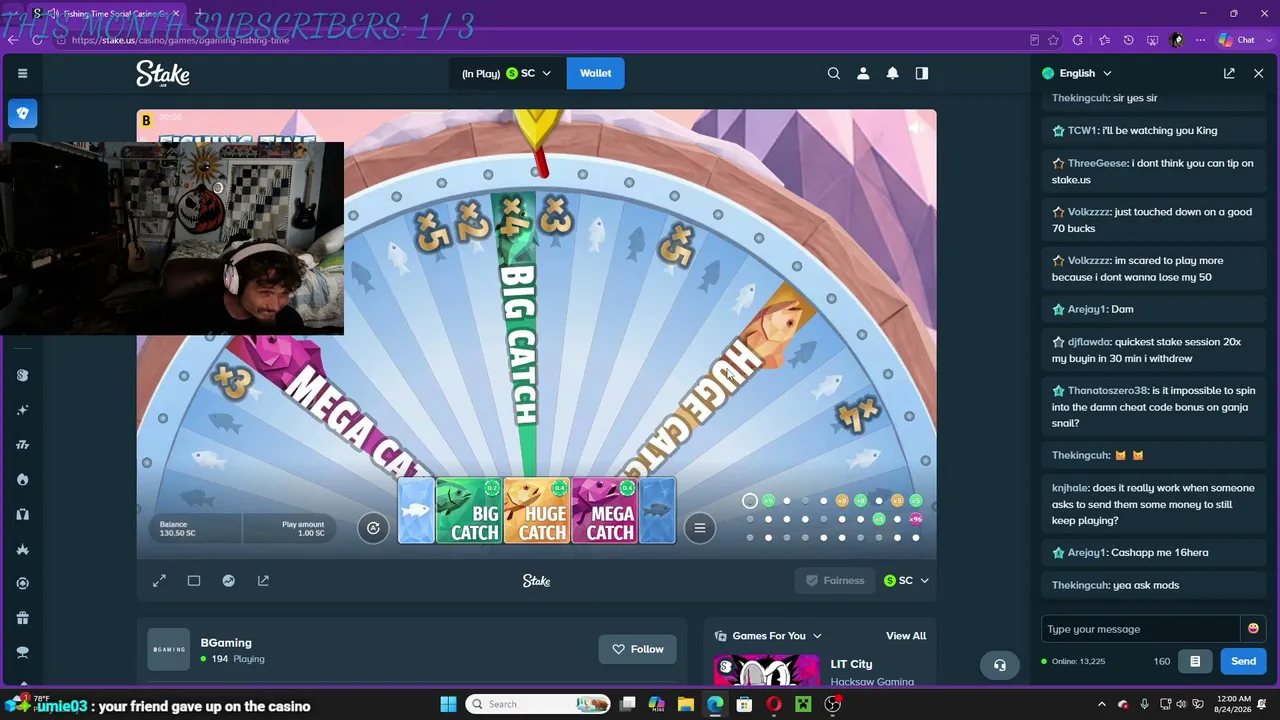The height and width of the screenshot is (720, 1280).
Task: Click the Balance 130.50 SC display
Action: click(195, 528)
